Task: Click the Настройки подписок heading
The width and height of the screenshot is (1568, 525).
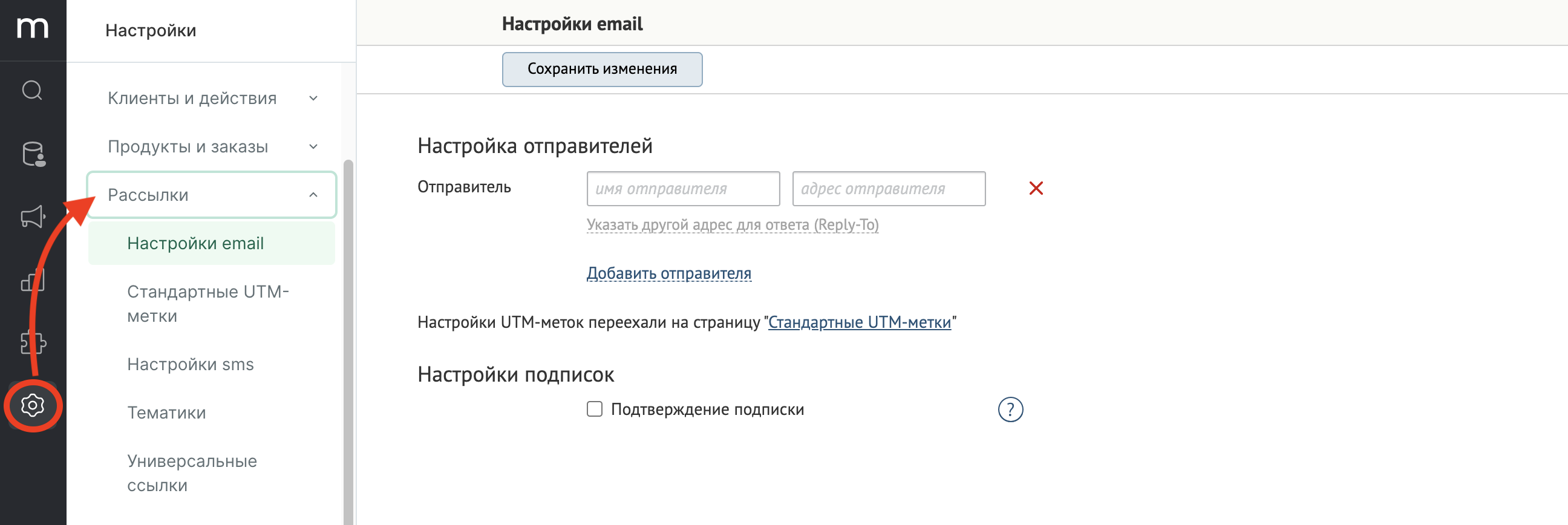Action: pos(515,375)
